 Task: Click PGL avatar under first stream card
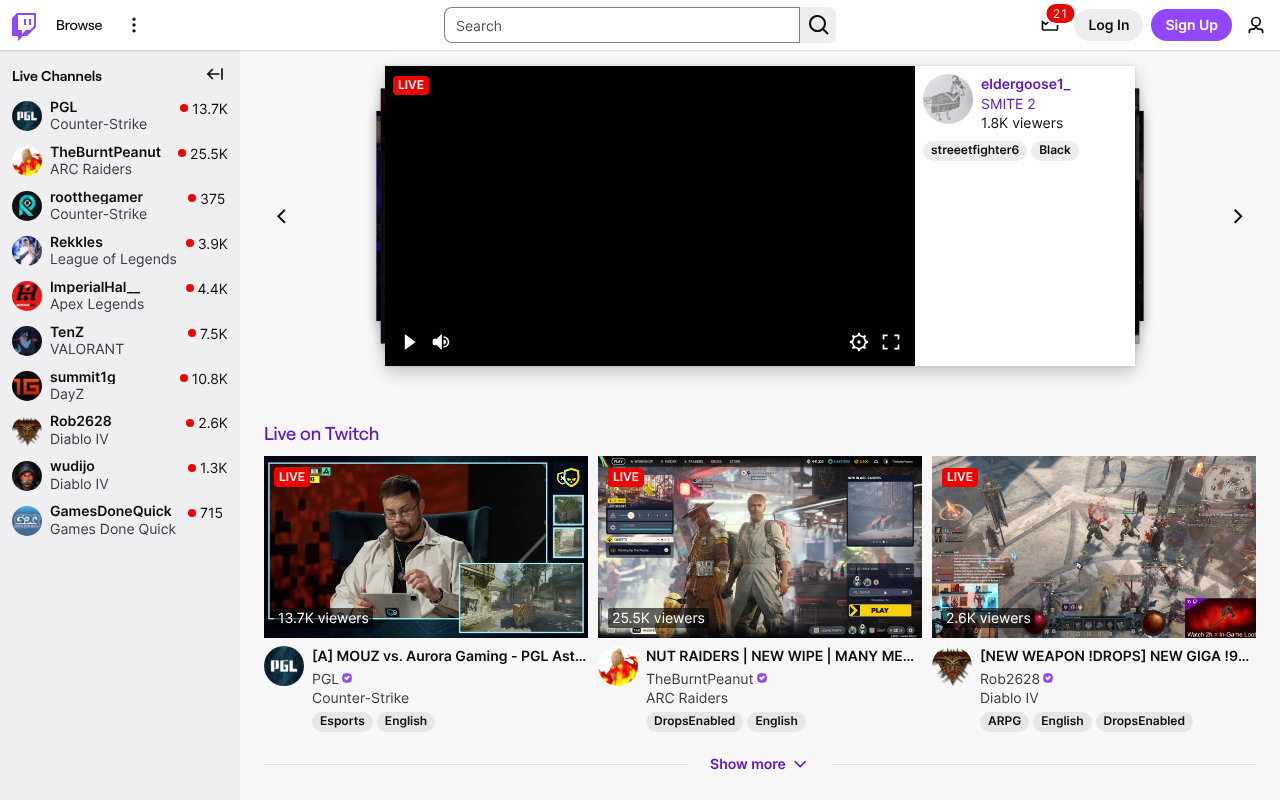click(x=284, y=666)
